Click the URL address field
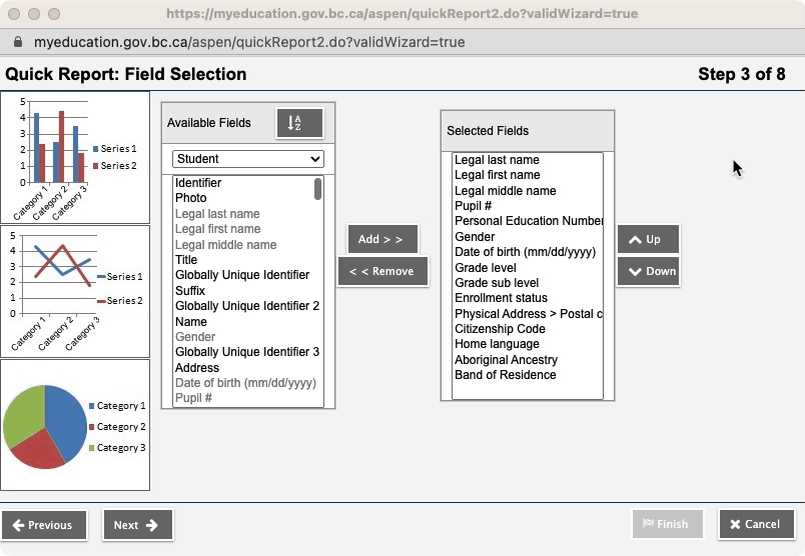The height and width of the screenshot is (556, 805). coord(250,42)
